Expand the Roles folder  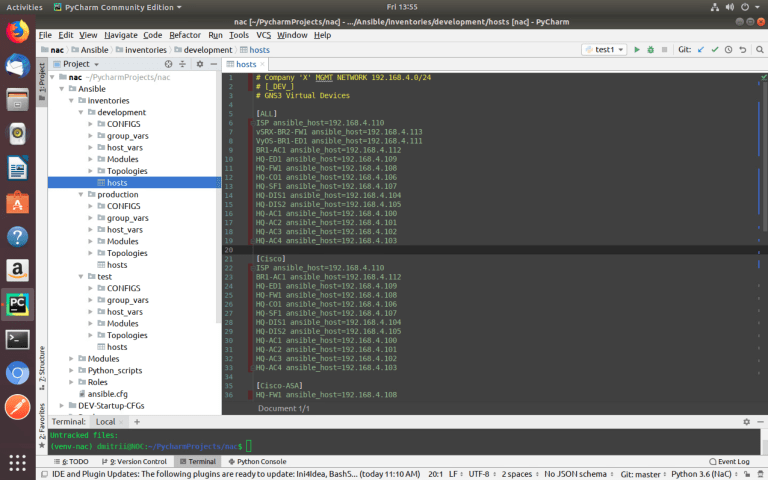(x=72, y=382)
